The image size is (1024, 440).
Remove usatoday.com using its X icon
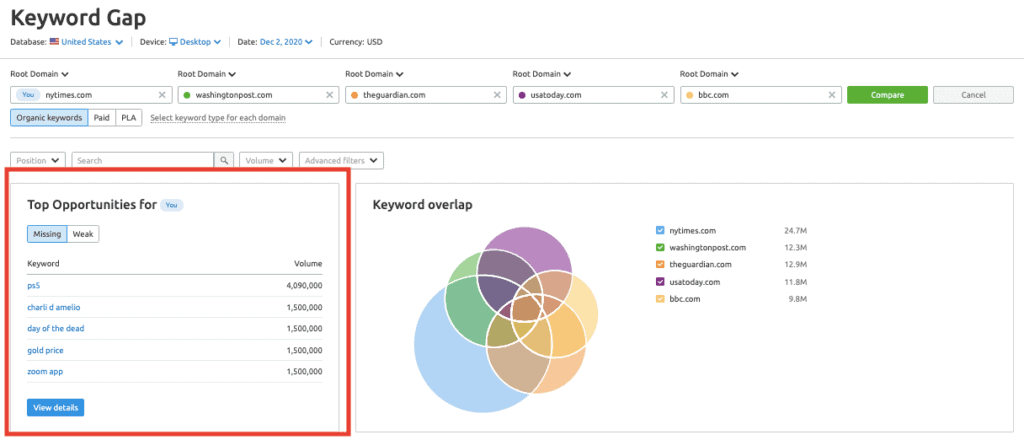[x=664, y=95]
